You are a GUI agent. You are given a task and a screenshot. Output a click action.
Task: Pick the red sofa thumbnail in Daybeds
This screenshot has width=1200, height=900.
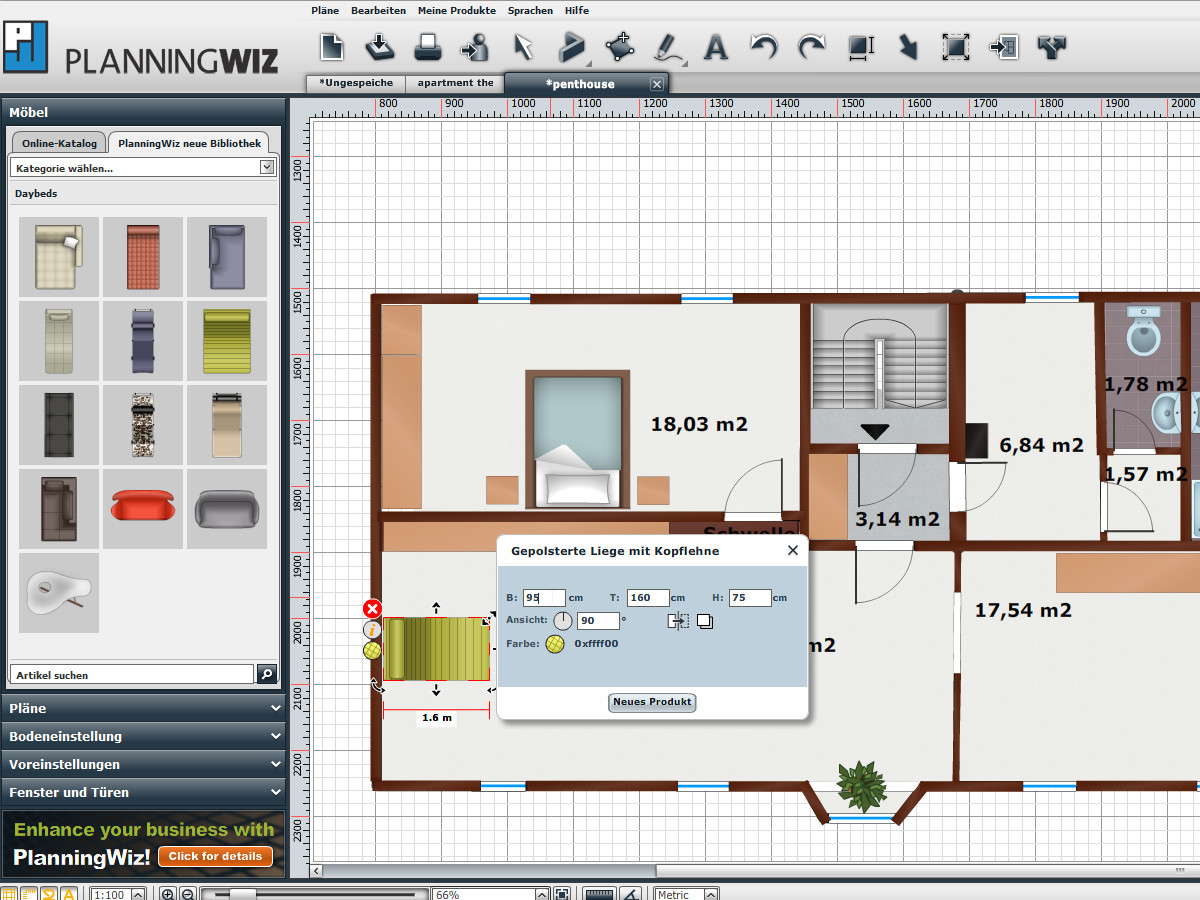pyautogui.click(x=143, y=508)
